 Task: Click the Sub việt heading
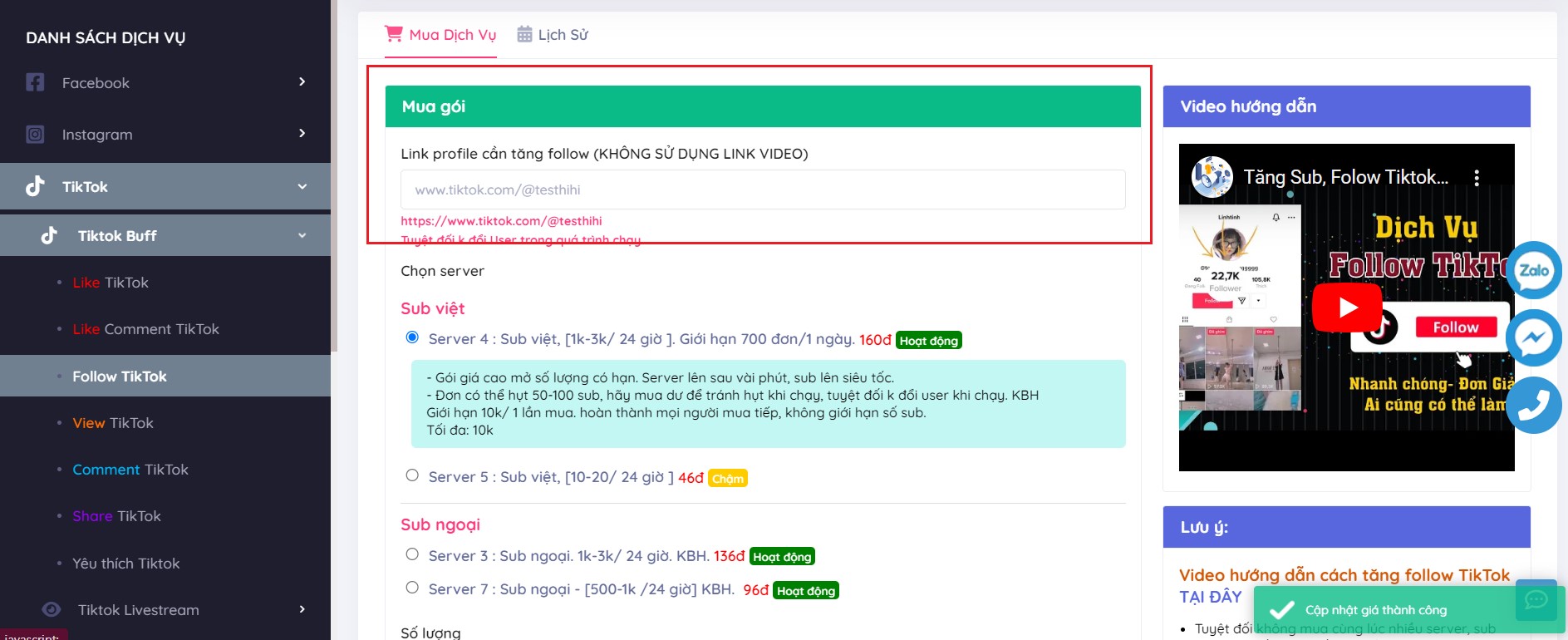point(432,308)
